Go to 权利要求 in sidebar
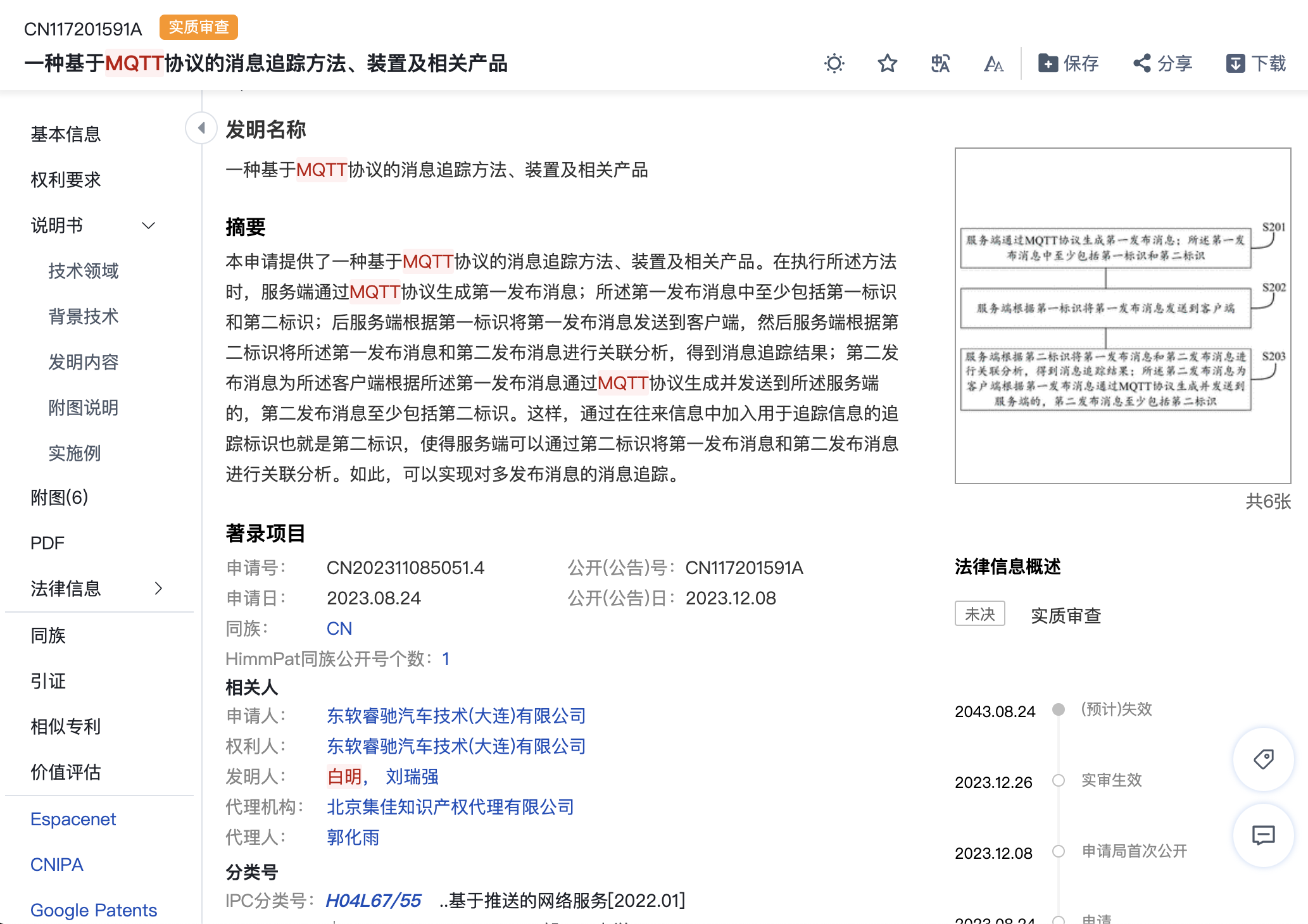 66,180
